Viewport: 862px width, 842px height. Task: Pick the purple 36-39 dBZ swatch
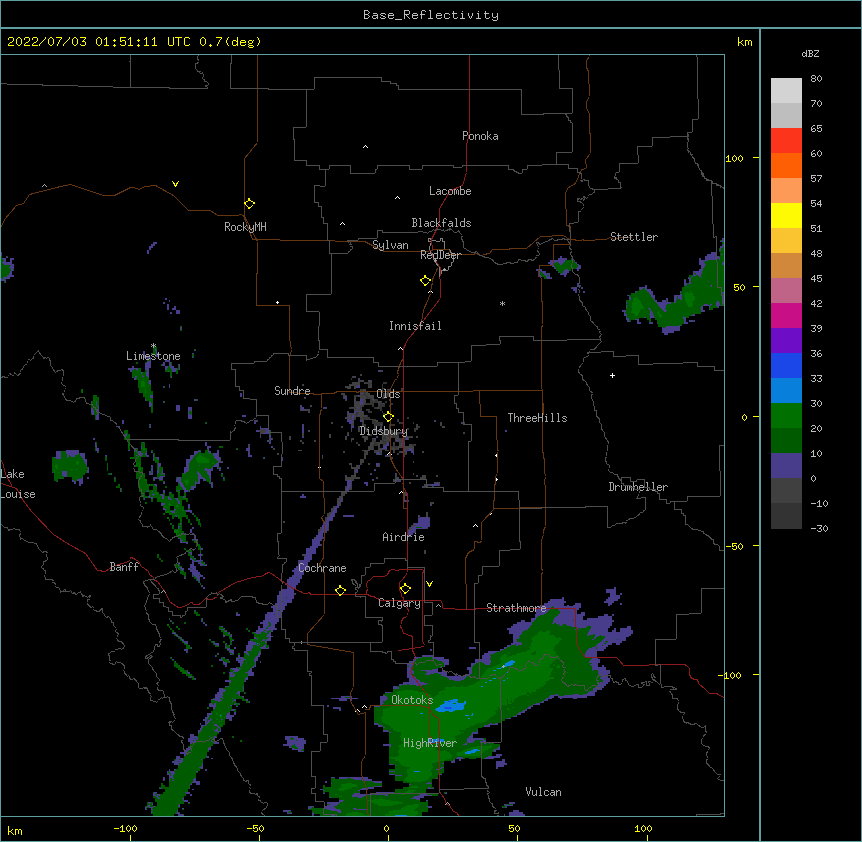click(x=786, y=341)
